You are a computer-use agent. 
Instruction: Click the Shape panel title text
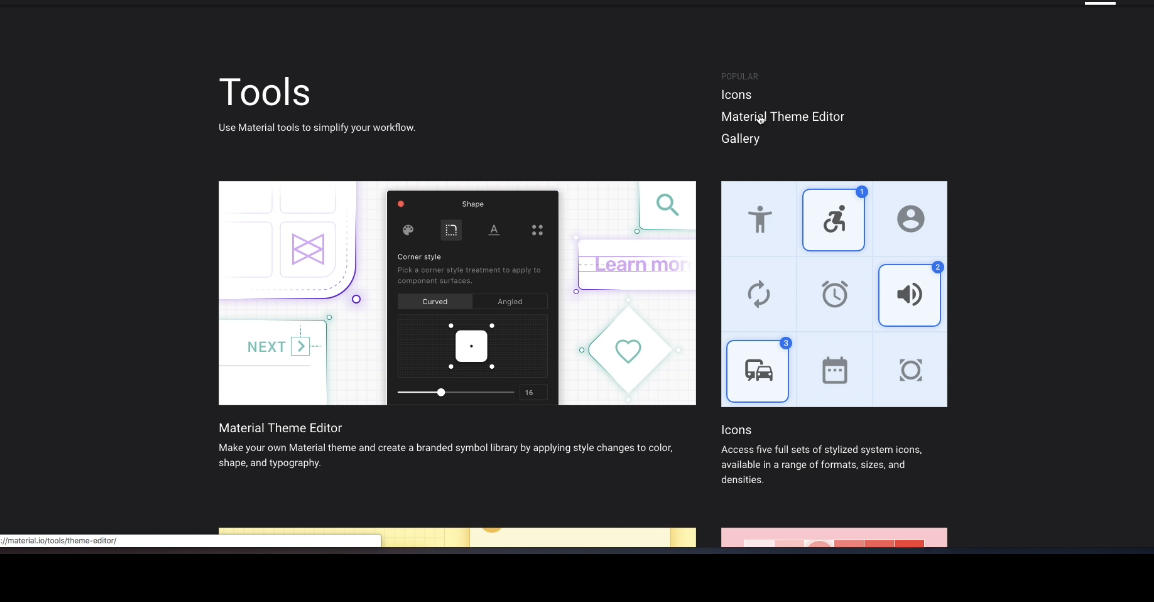[472, 204]
